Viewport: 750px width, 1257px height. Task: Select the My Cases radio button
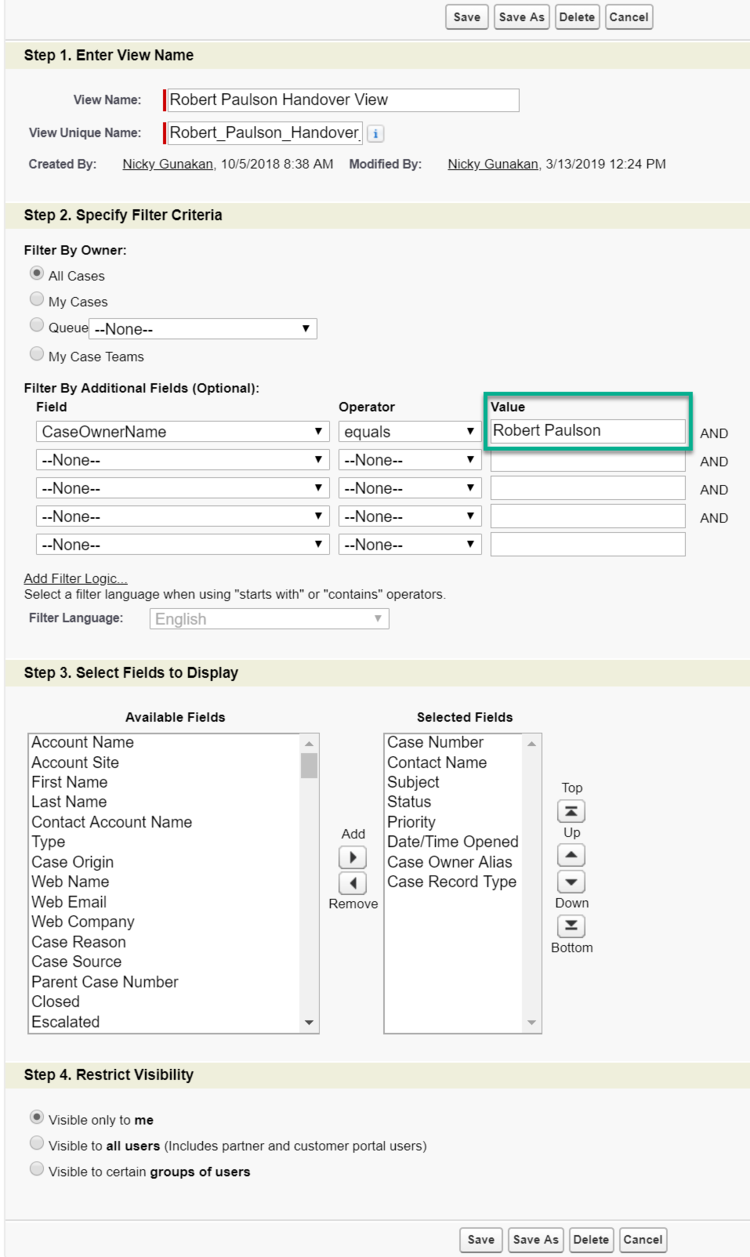37,300
